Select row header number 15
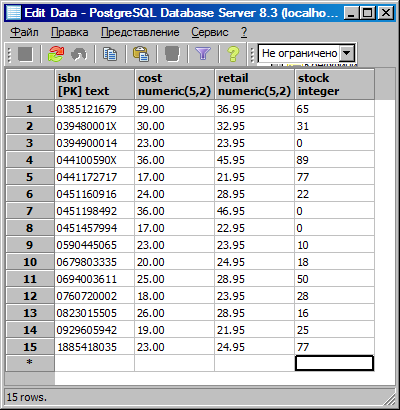This screenshot has width=400, height=410. (30, 347)
